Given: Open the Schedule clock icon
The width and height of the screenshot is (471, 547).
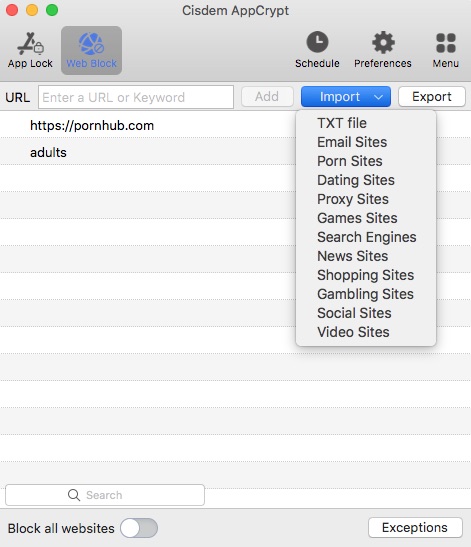Looking at the screenshot, I should 317,42.
